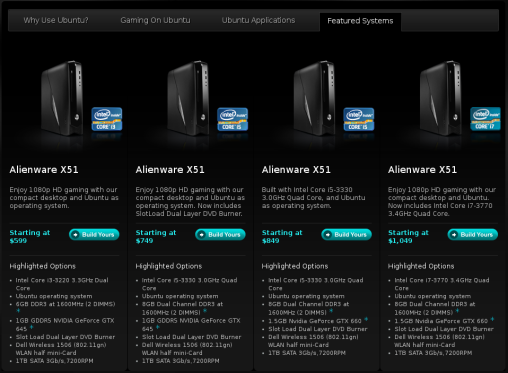Select the Featured Systems tab
This screenshot has height=373, width=508.
click(360, 21)
